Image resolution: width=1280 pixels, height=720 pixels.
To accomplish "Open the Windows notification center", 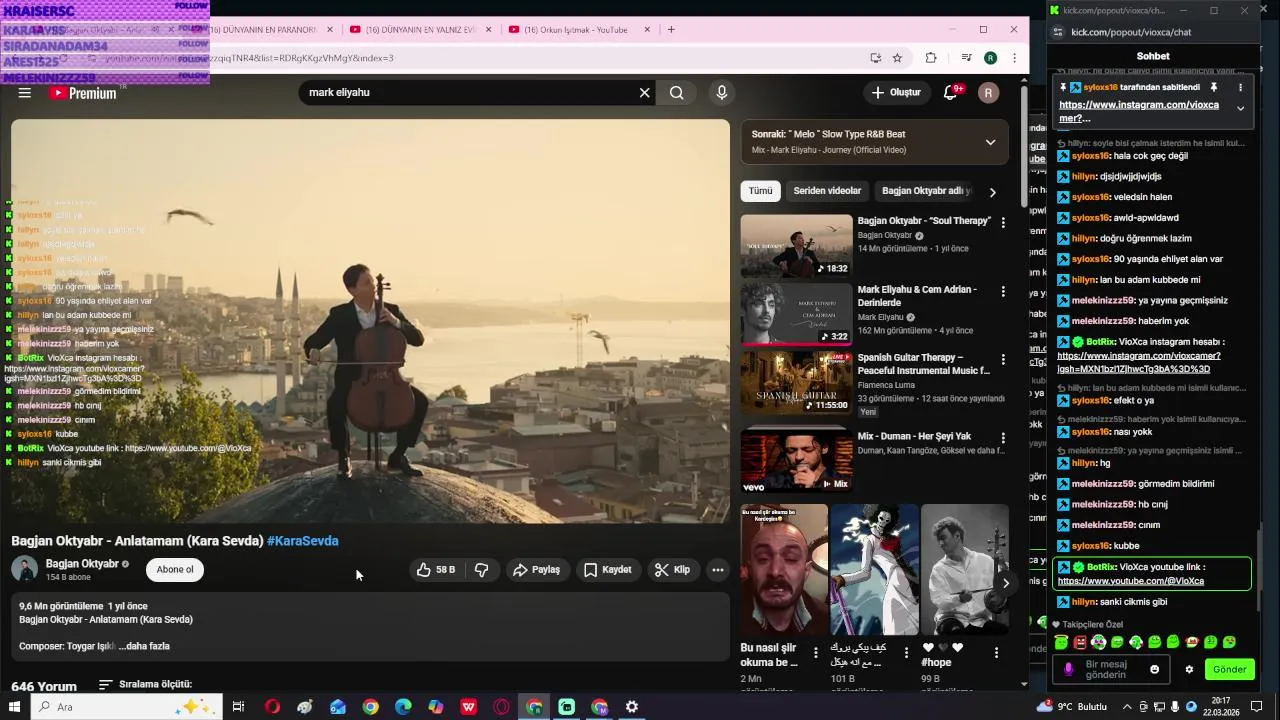I will pyautogui.click(x=1257, y=707).
